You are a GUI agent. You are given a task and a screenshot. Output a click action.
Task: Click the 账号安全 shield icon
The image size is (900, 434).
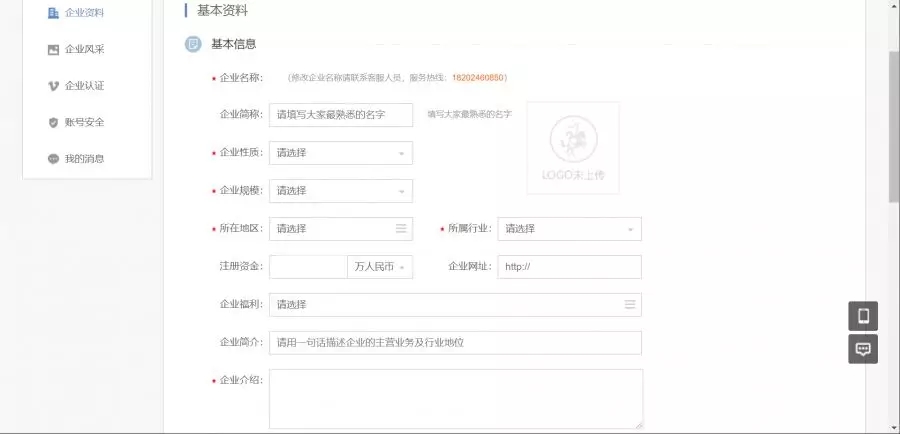53,122
